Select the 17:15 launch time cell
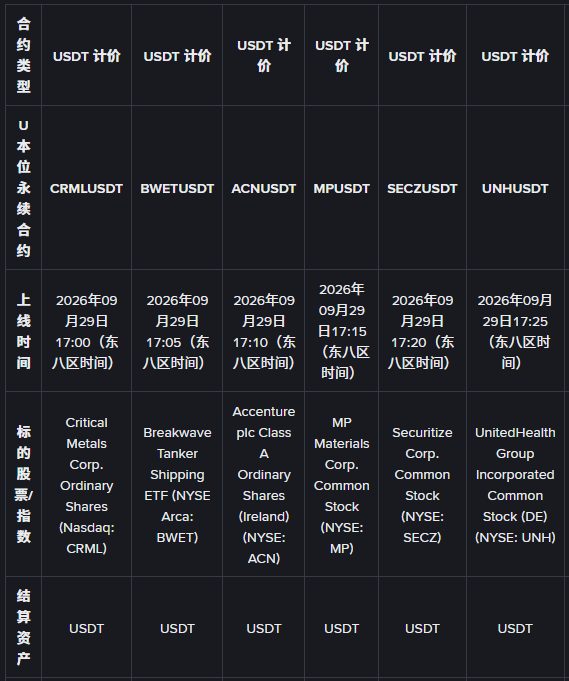The width and height of the screenshot is (569, 681). 342,331
